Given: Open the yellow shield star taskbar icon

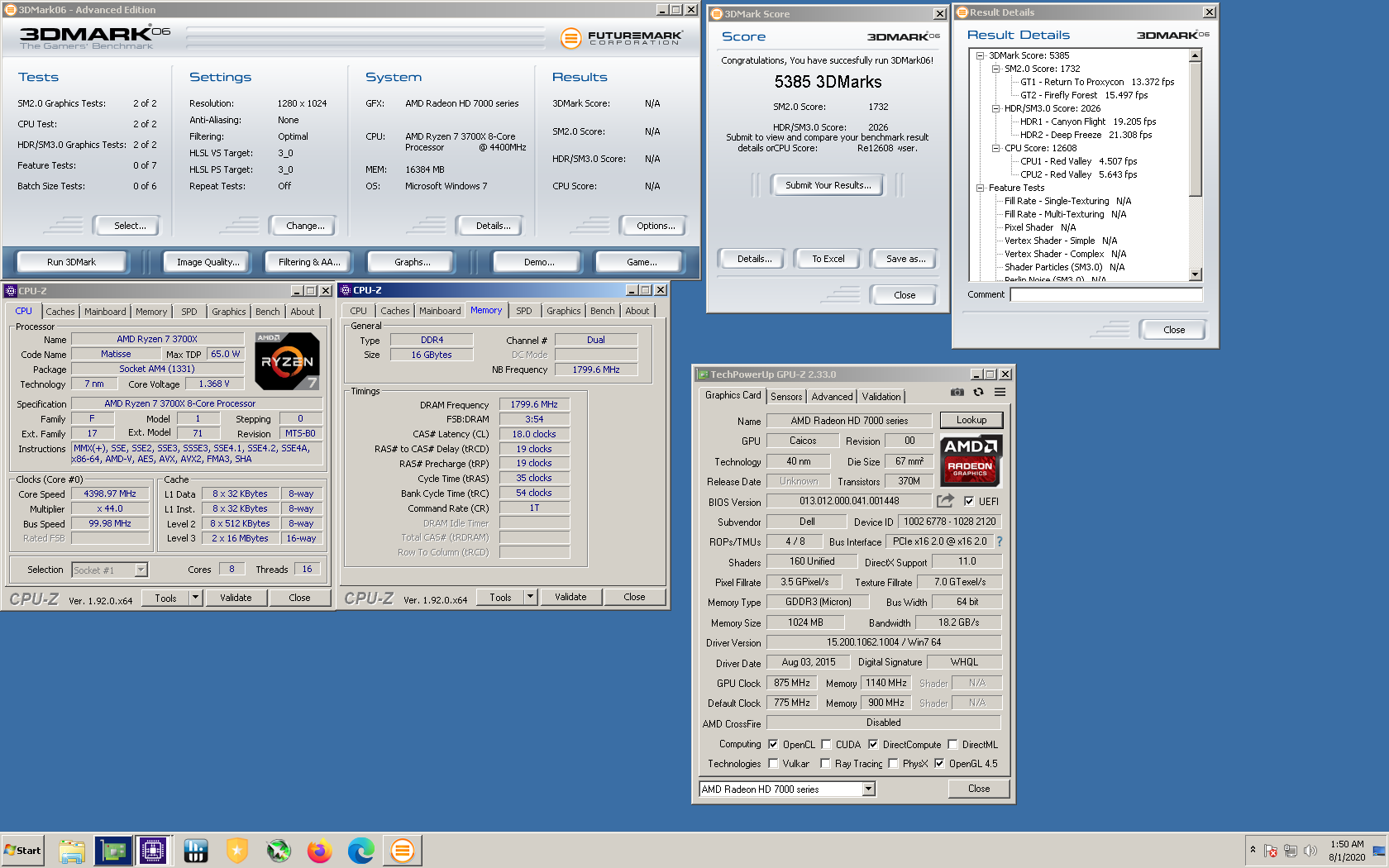Looking at the screenshot, I should [x=237, y=851].
